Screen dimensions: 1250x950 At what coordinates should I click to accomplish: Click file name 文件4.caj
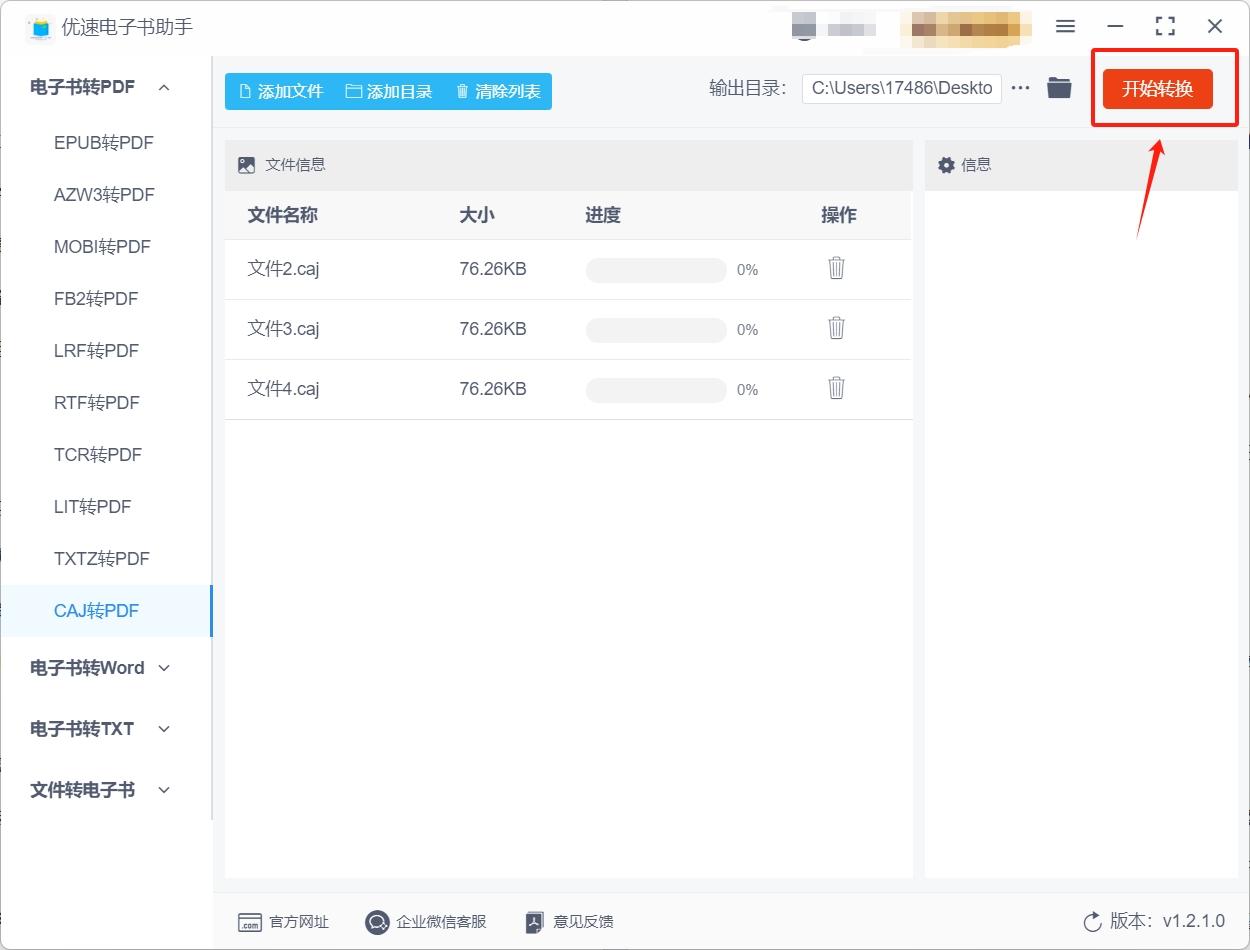[283, 389]
